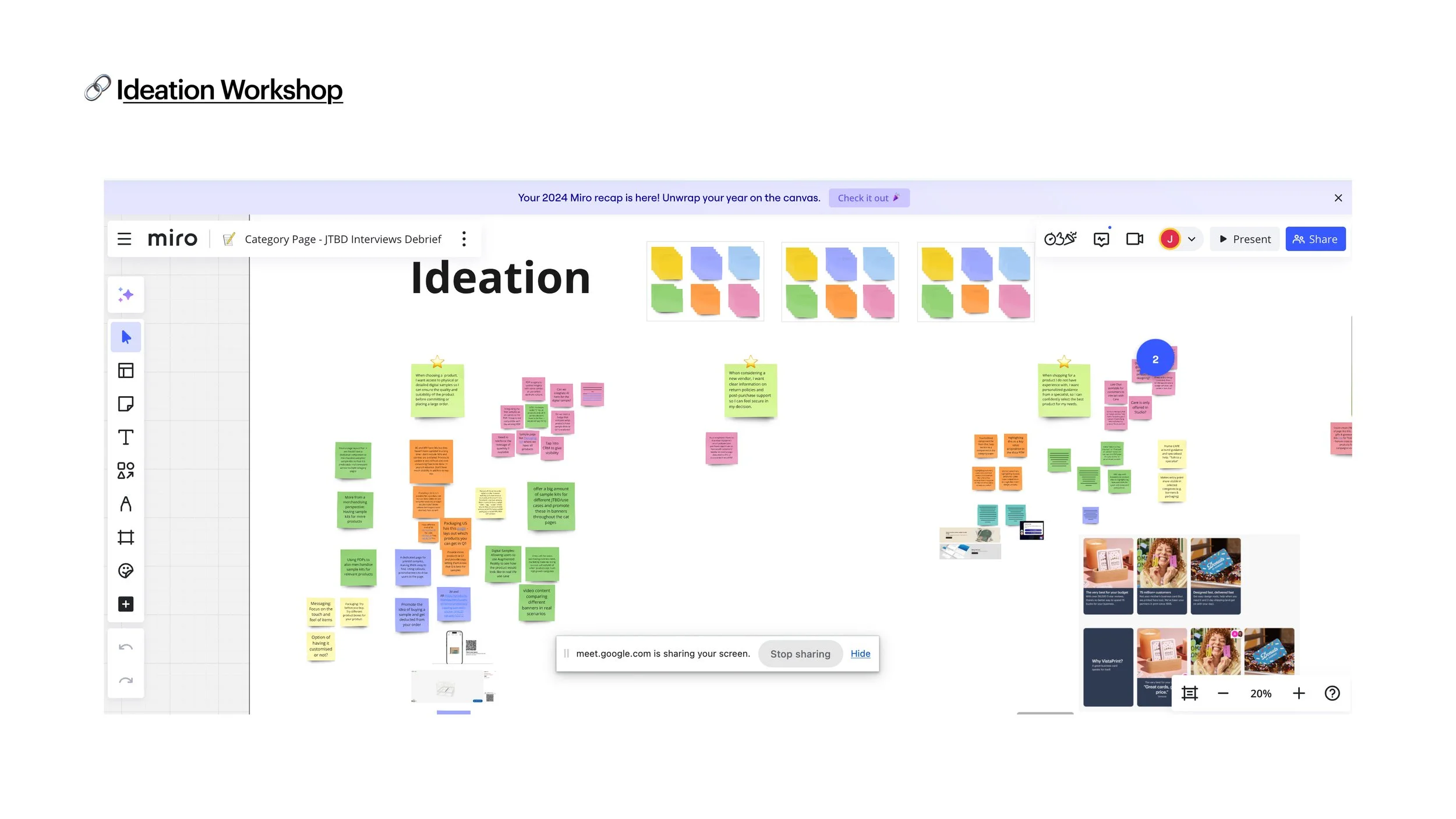Zoom in with the plus button
This screenshot has height=819, width=1456.
[x=1298, y=693]
